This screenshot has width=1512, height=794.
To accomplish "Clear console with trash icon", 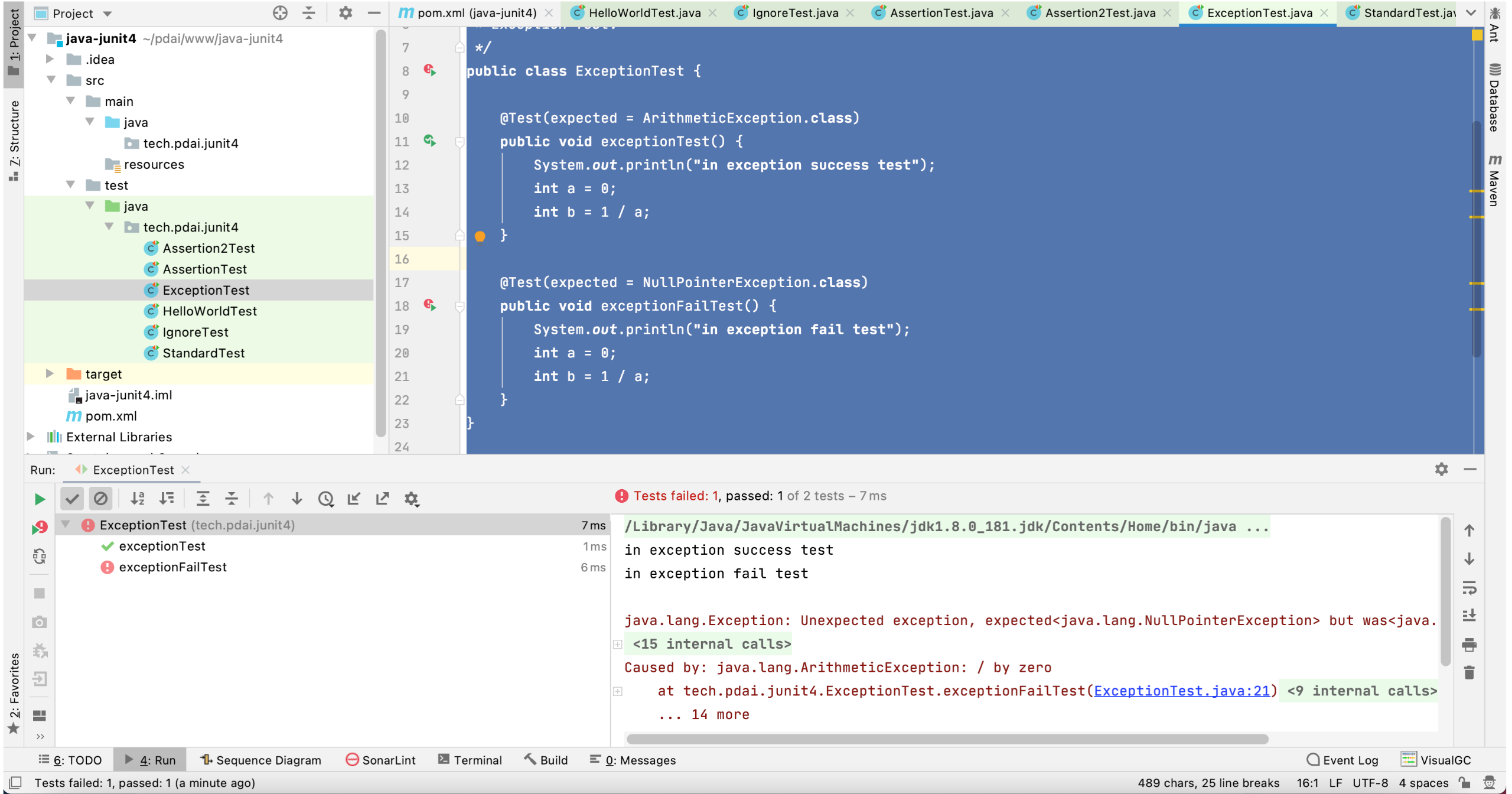I will click(1469, 672).
